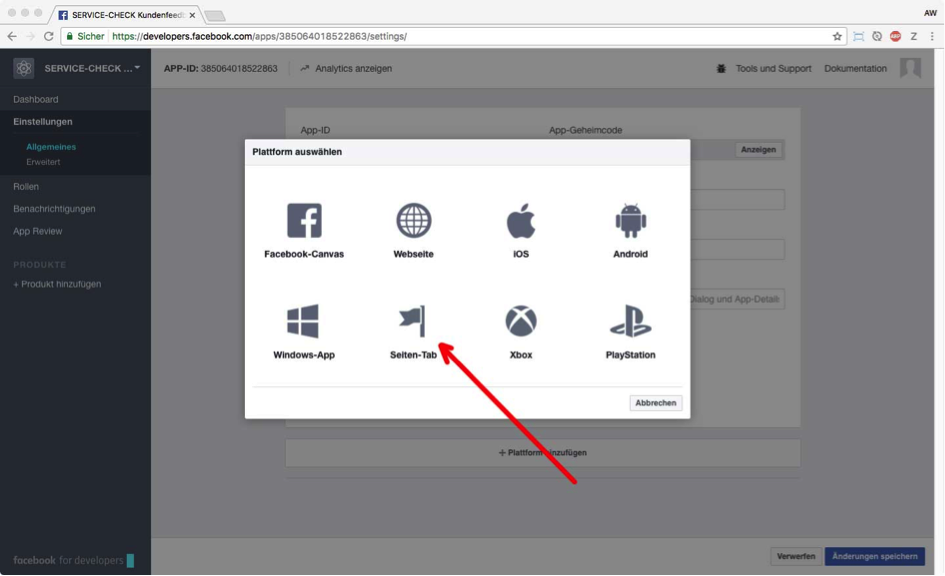Click + Produkt hinzufügen in sidebar
Image resolution: width=945 pixels, height=576 pixels.
point(57,284)
